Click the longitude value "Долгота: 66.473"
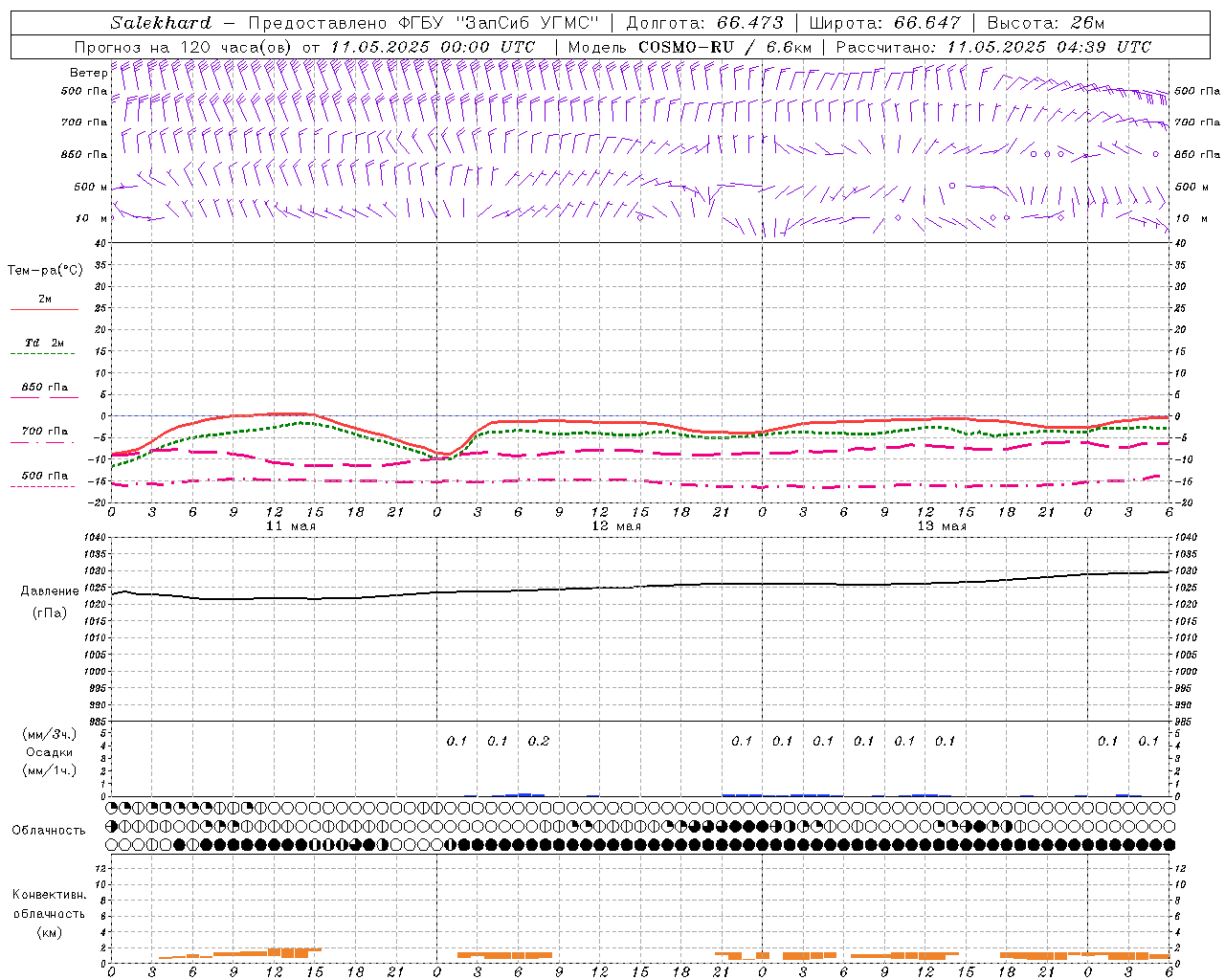The image size is (1225, 980). click(x=704, y=23)
